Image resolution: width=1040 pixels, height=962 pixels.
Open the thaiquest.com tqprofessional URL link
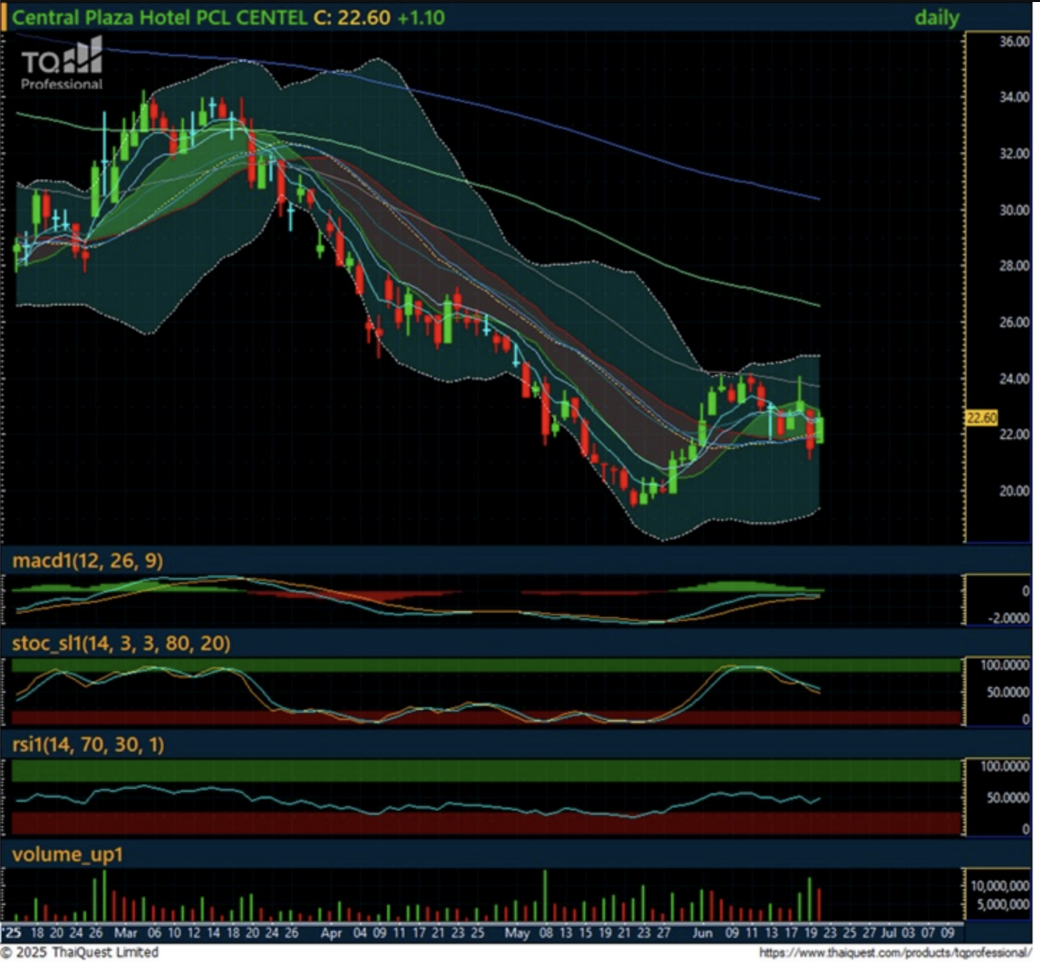click(893, 953)
